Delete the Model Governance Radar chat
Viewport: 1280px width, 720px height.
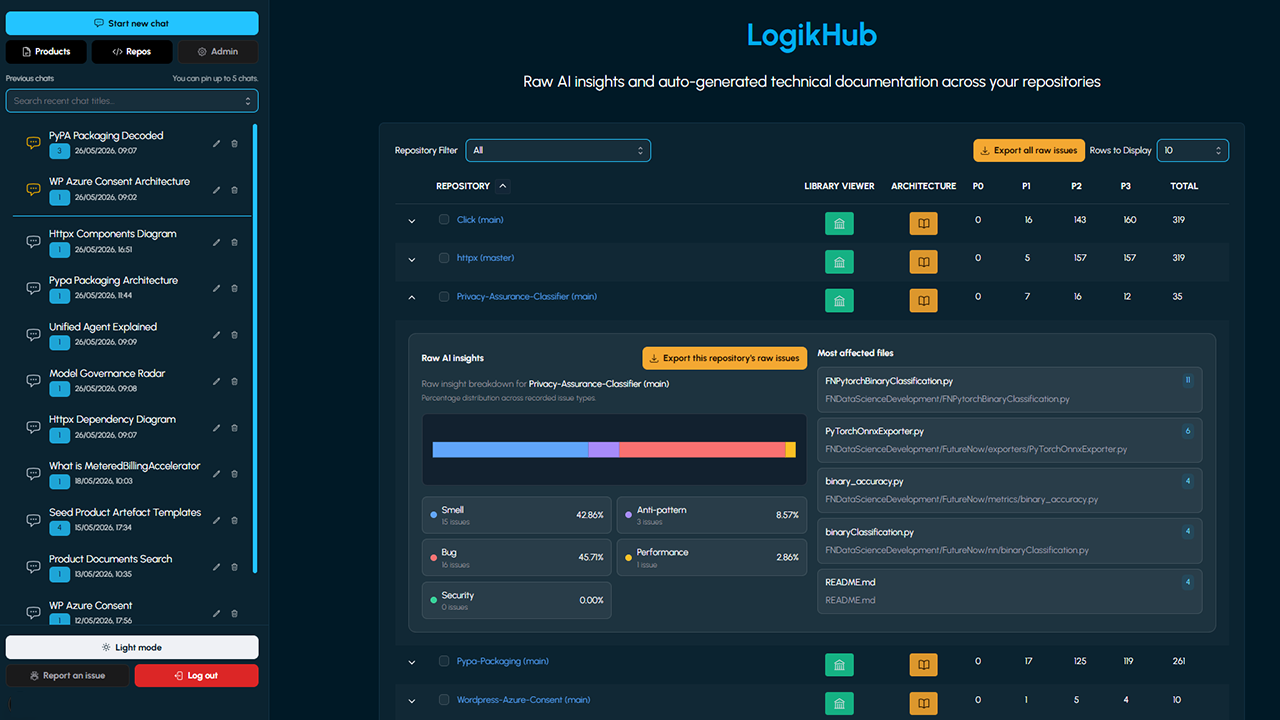click(235, 382)
